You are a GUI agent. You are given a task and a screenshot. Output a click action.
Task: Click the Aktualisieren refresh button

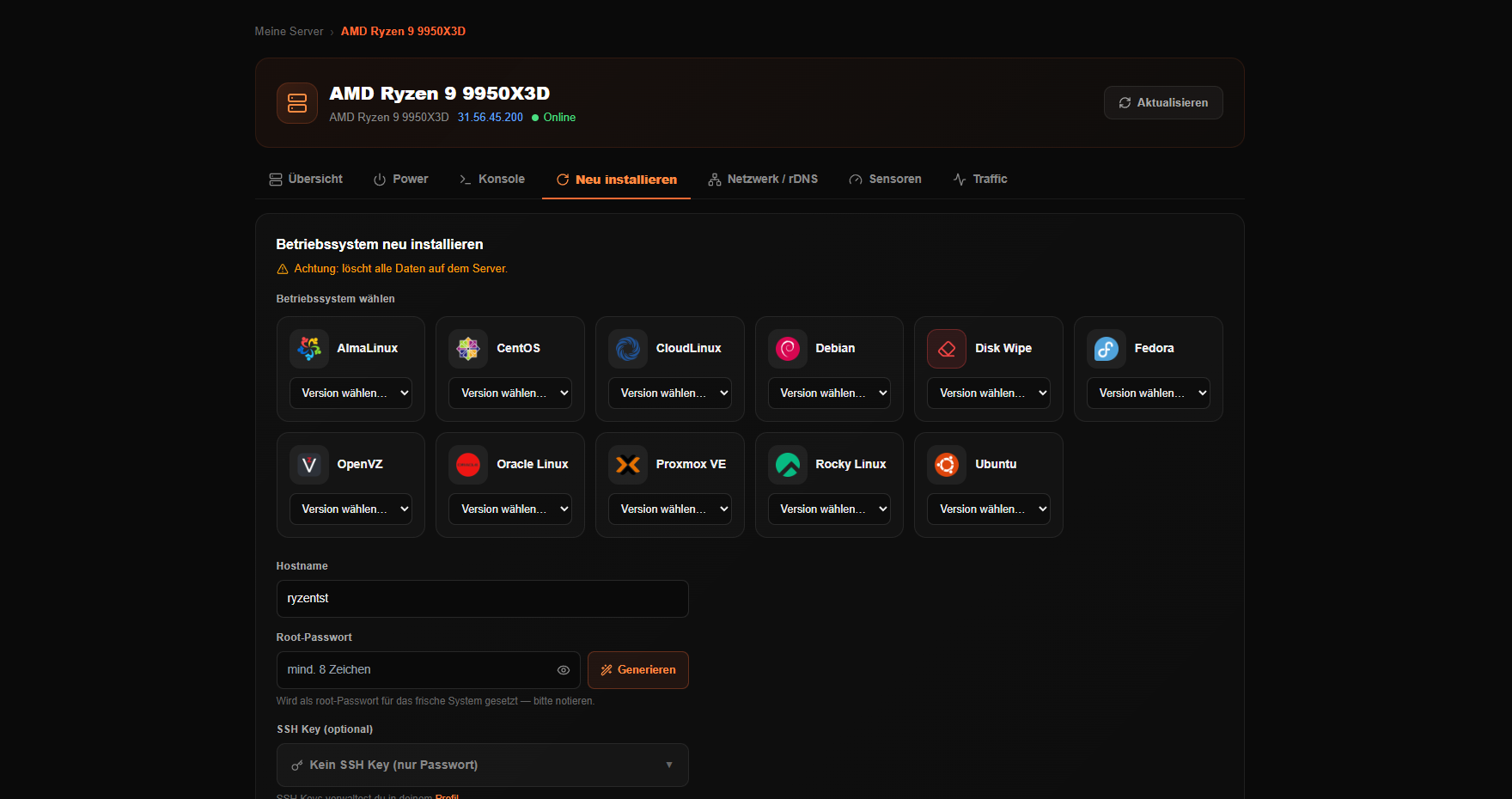(1163, 103)
